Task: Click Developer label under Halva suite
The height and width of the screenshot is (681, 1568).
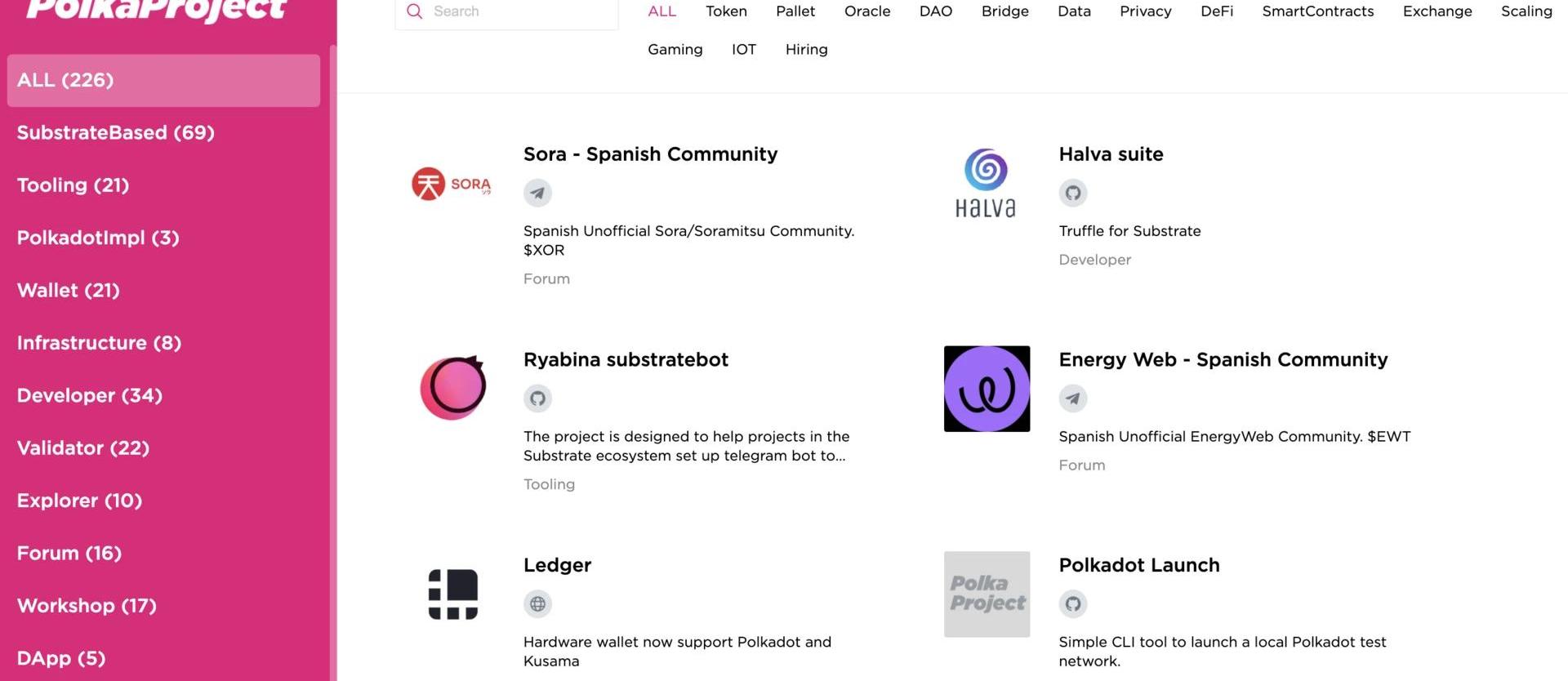Action: (x=1094, y=260)
